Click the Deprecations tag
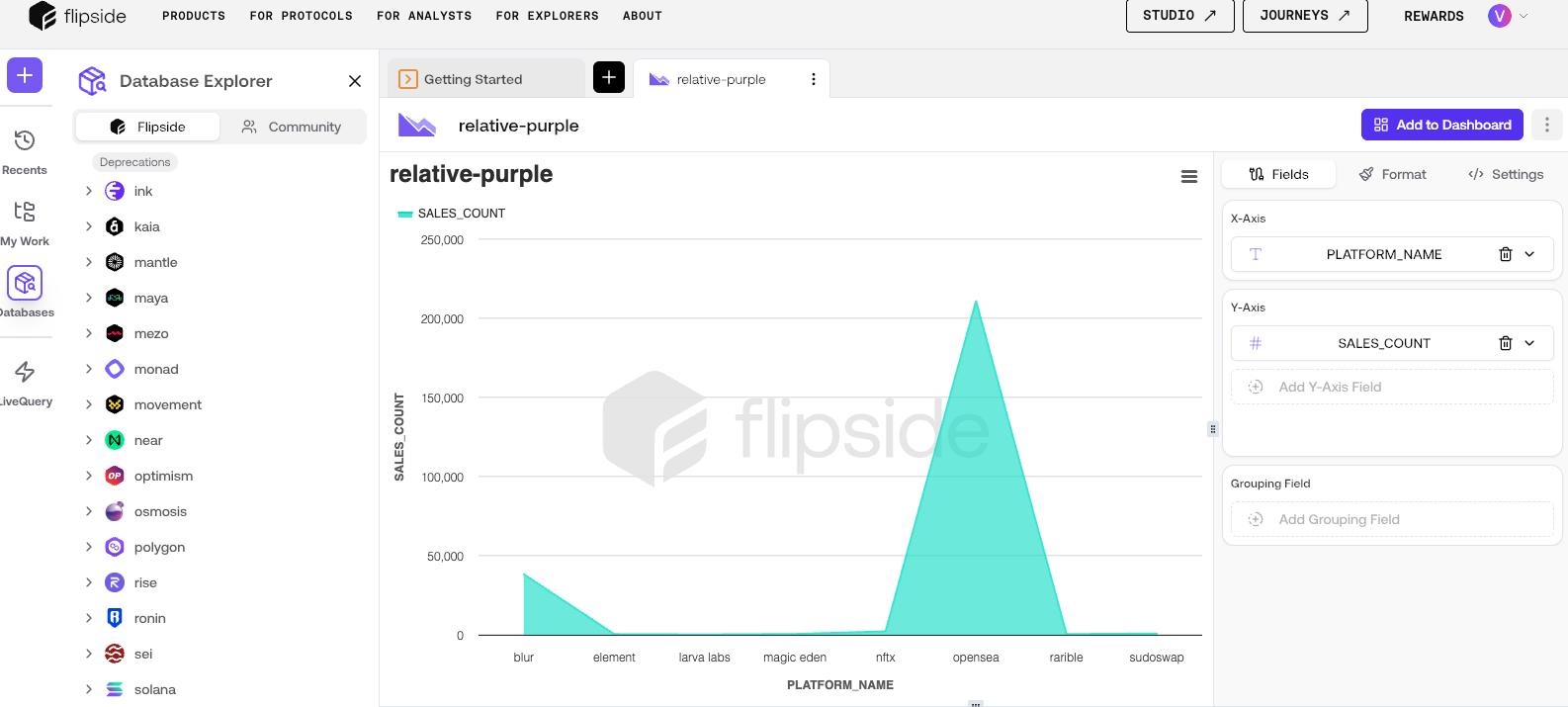 [135, 162]
